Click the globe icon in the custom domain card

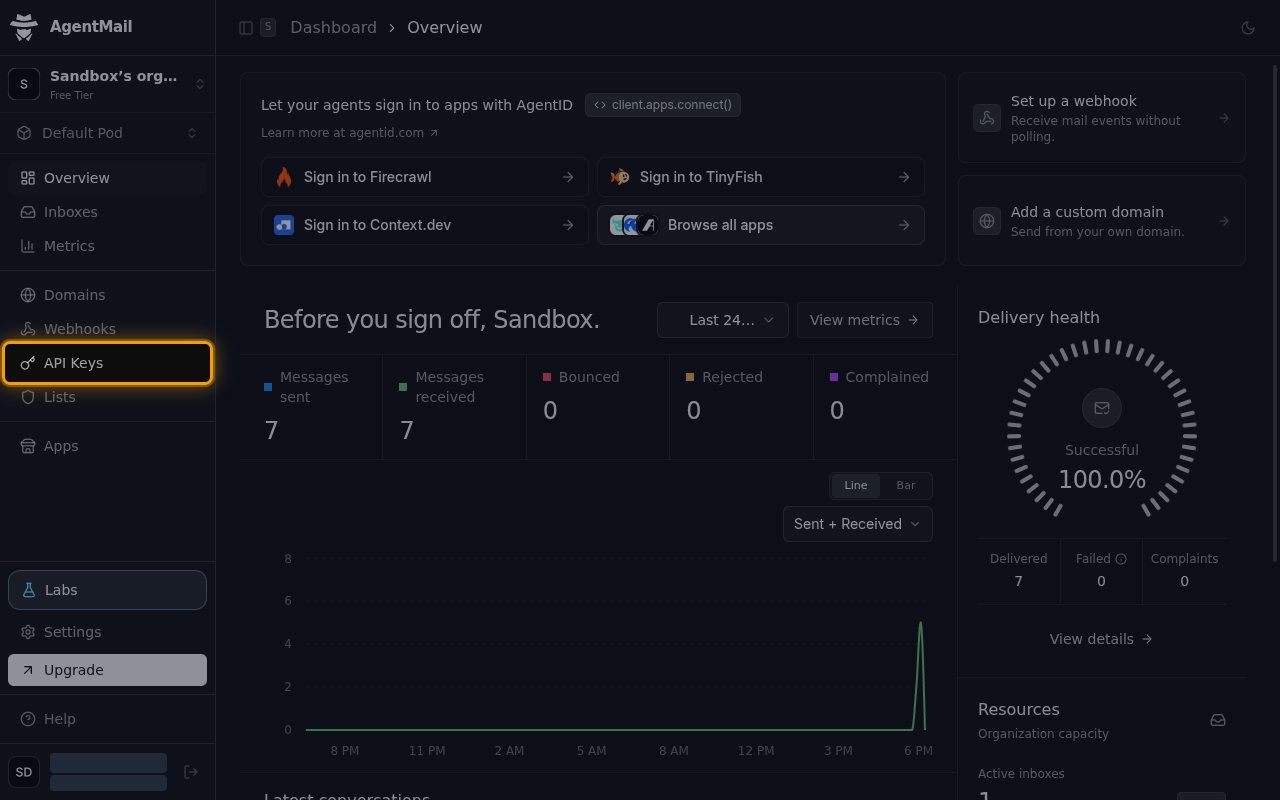click(x=987, y=221)
